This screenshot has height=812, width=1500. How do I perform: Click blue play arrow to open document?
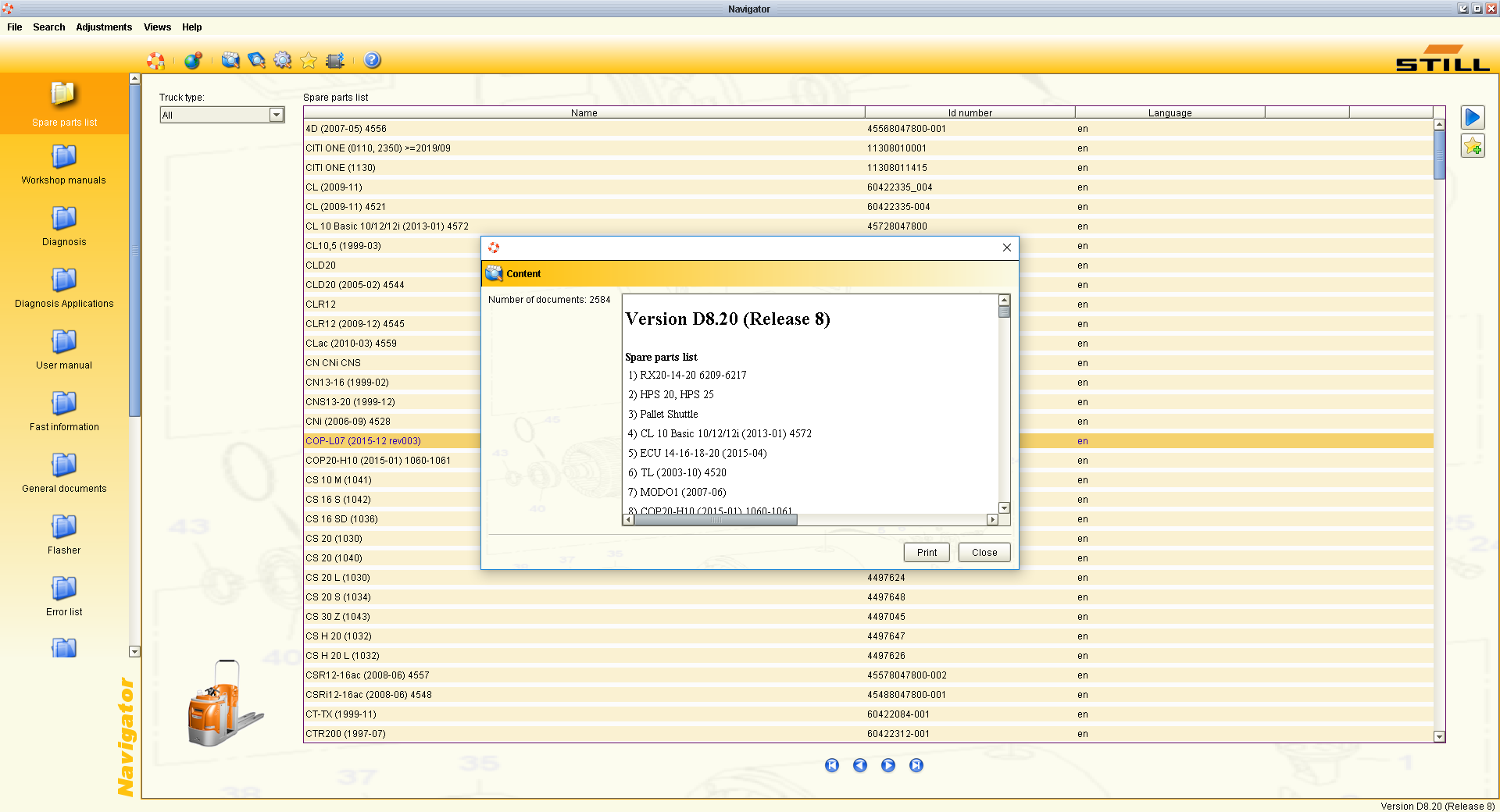coord(1473,118)
